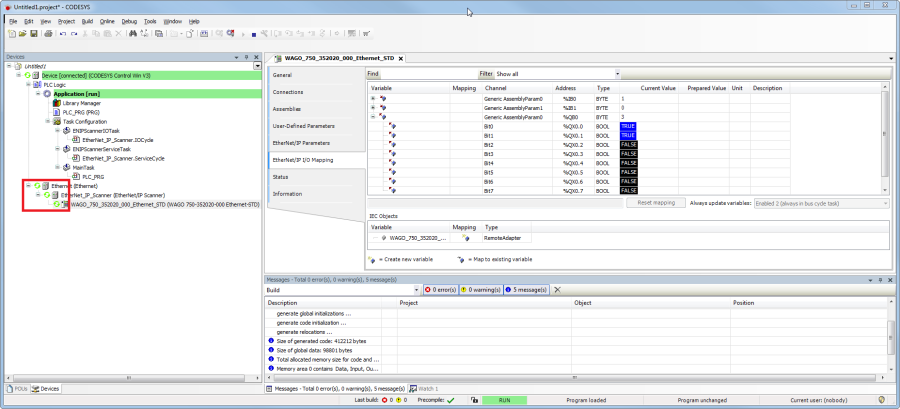Toggle the 0 warning(s) message filter
The width and height of the screenshot is (900, 409).
coord(481,289)
